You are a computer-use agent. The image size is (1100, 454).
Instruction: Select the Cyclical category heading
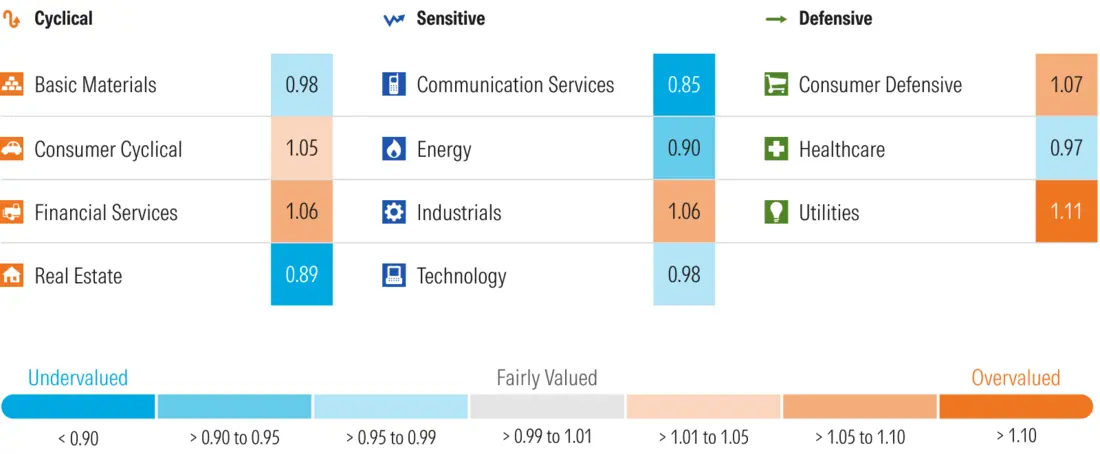pos(63,19)
